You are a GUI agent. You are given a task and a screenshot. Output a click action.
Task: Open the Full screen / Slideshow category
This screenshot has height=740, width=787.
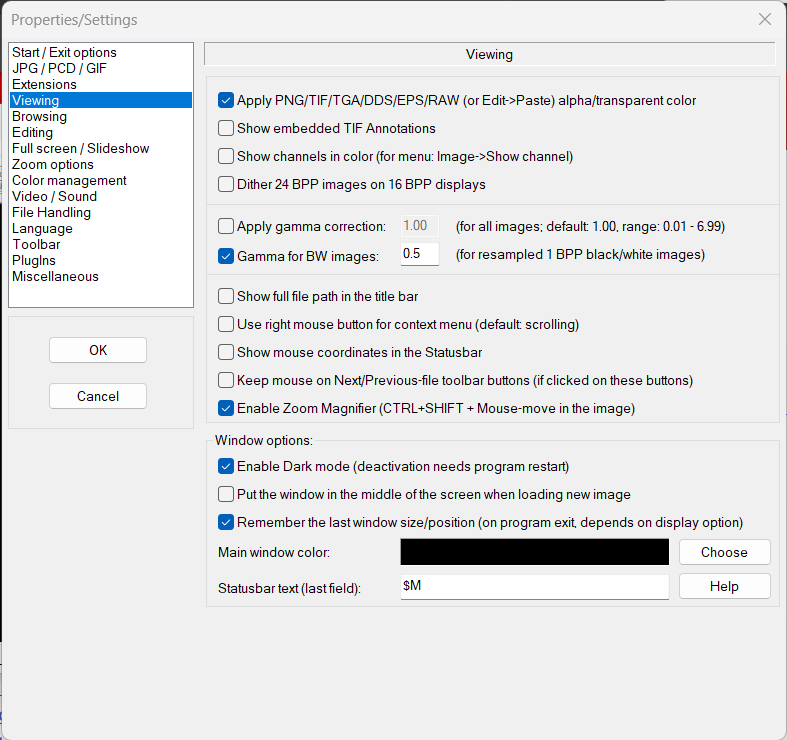tap(80, 148)
